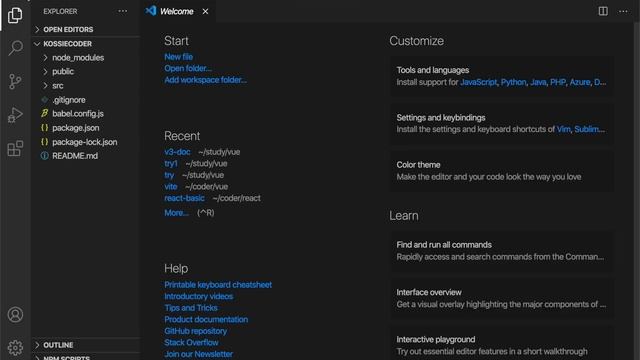Click the editor vertical scrollbar
Screen dimensions: 640x360
[x=637, y=191]
